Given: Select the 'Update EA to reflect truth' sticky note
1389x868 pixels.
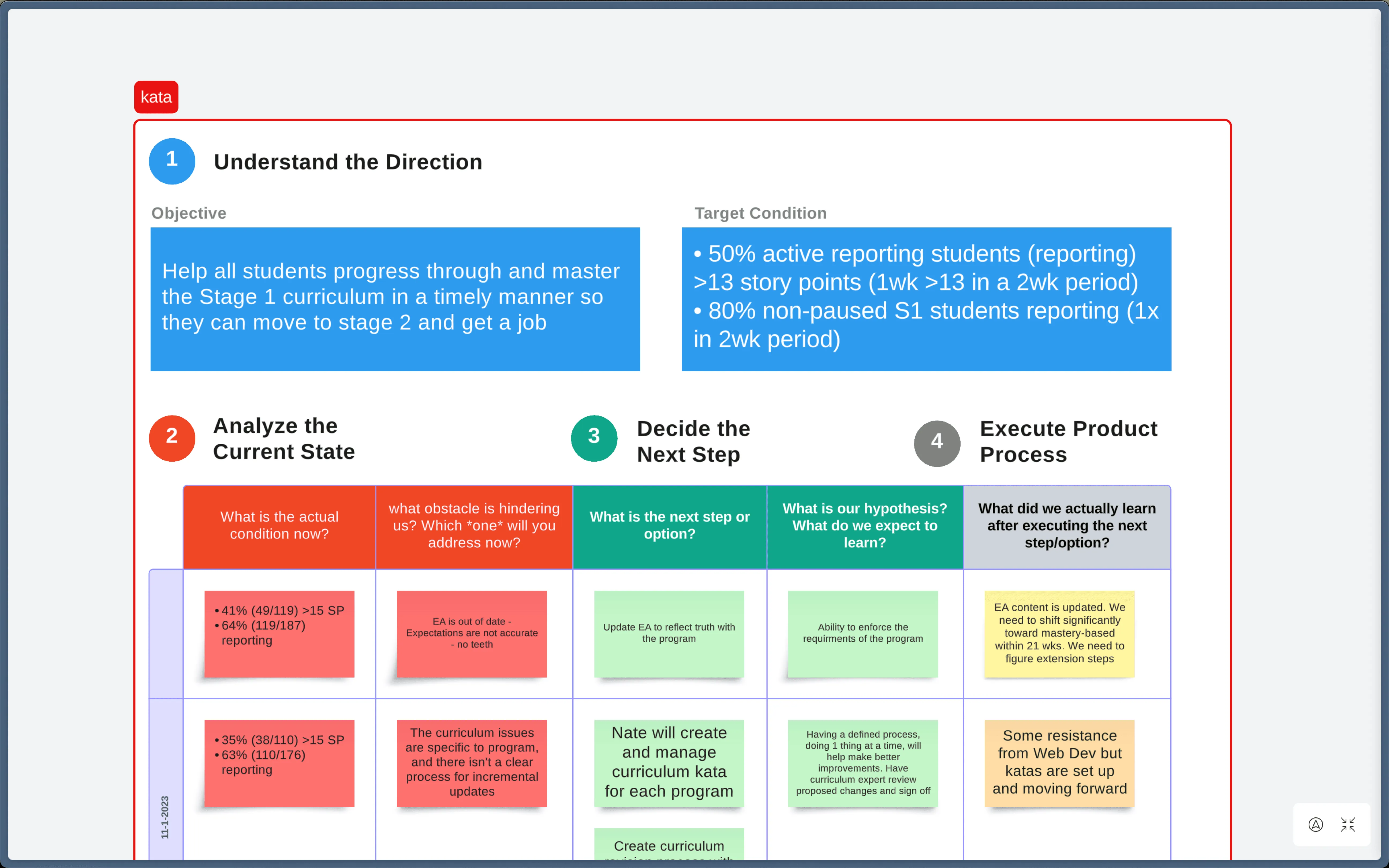Looking at the screenshot, I should point(669,634).
